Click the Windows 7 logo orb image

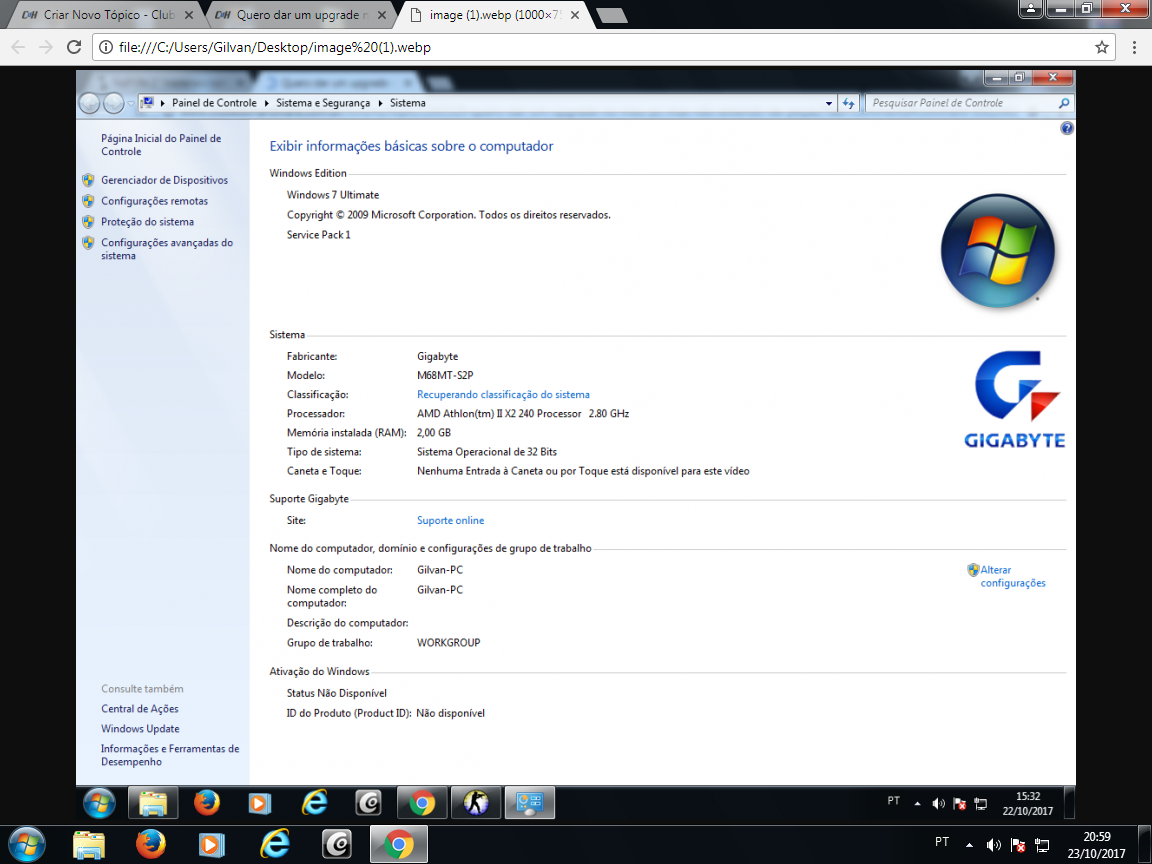[x=998, y=251]
